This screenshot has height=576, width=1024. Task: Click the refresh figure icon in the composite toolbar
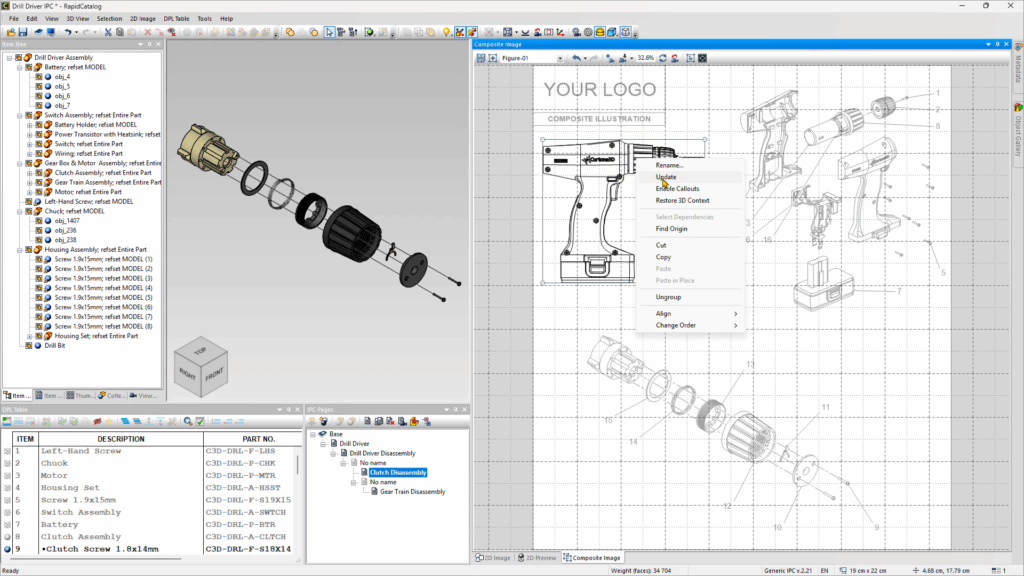click(663, 59)
